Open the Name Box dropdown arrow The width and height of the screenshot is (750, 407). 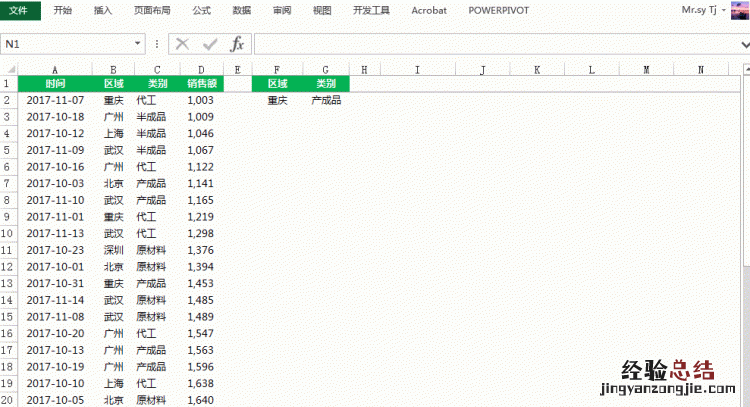[139, 44]
